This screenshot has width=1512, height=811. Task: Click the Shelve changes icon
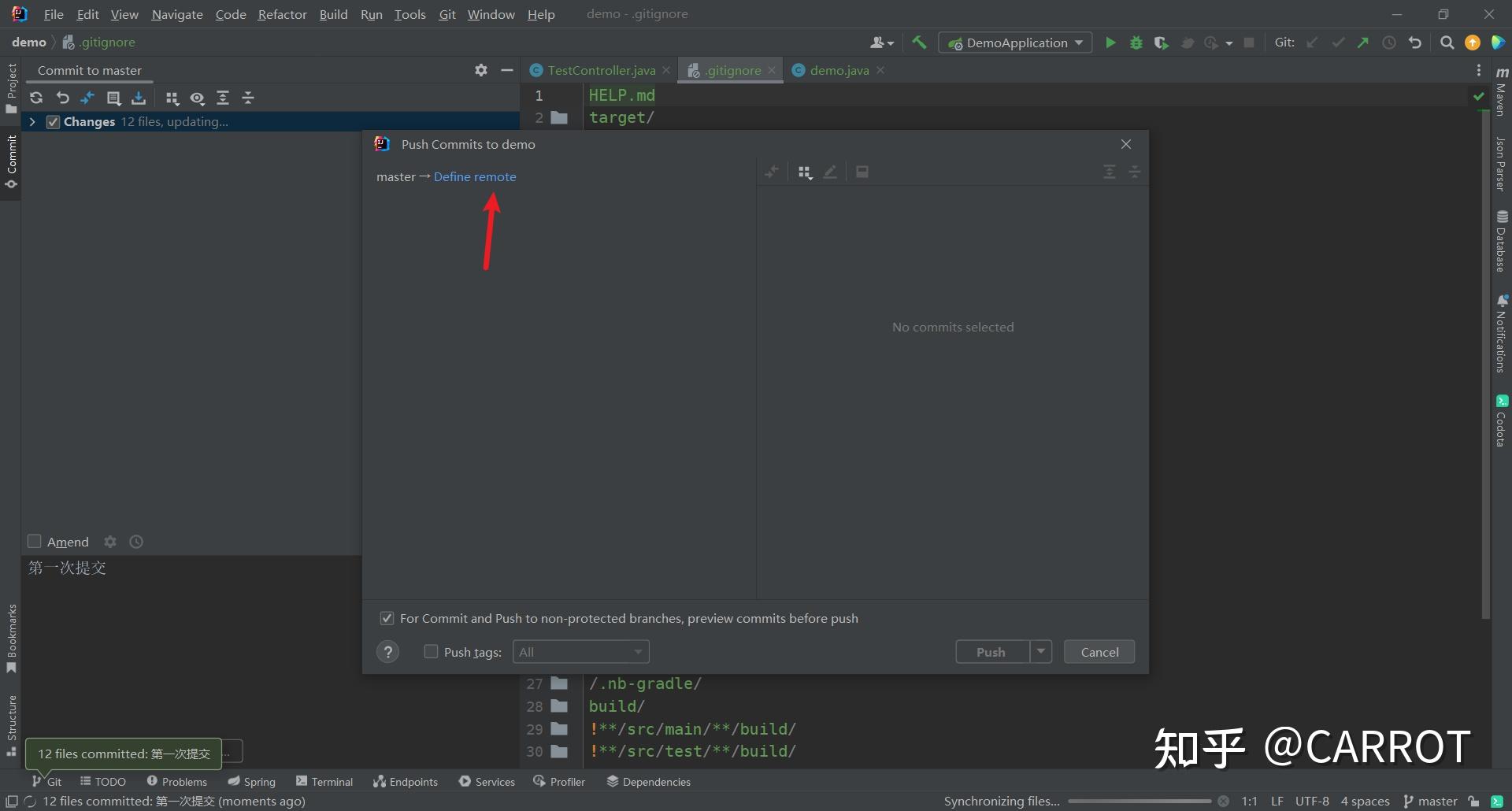(139, 98)
